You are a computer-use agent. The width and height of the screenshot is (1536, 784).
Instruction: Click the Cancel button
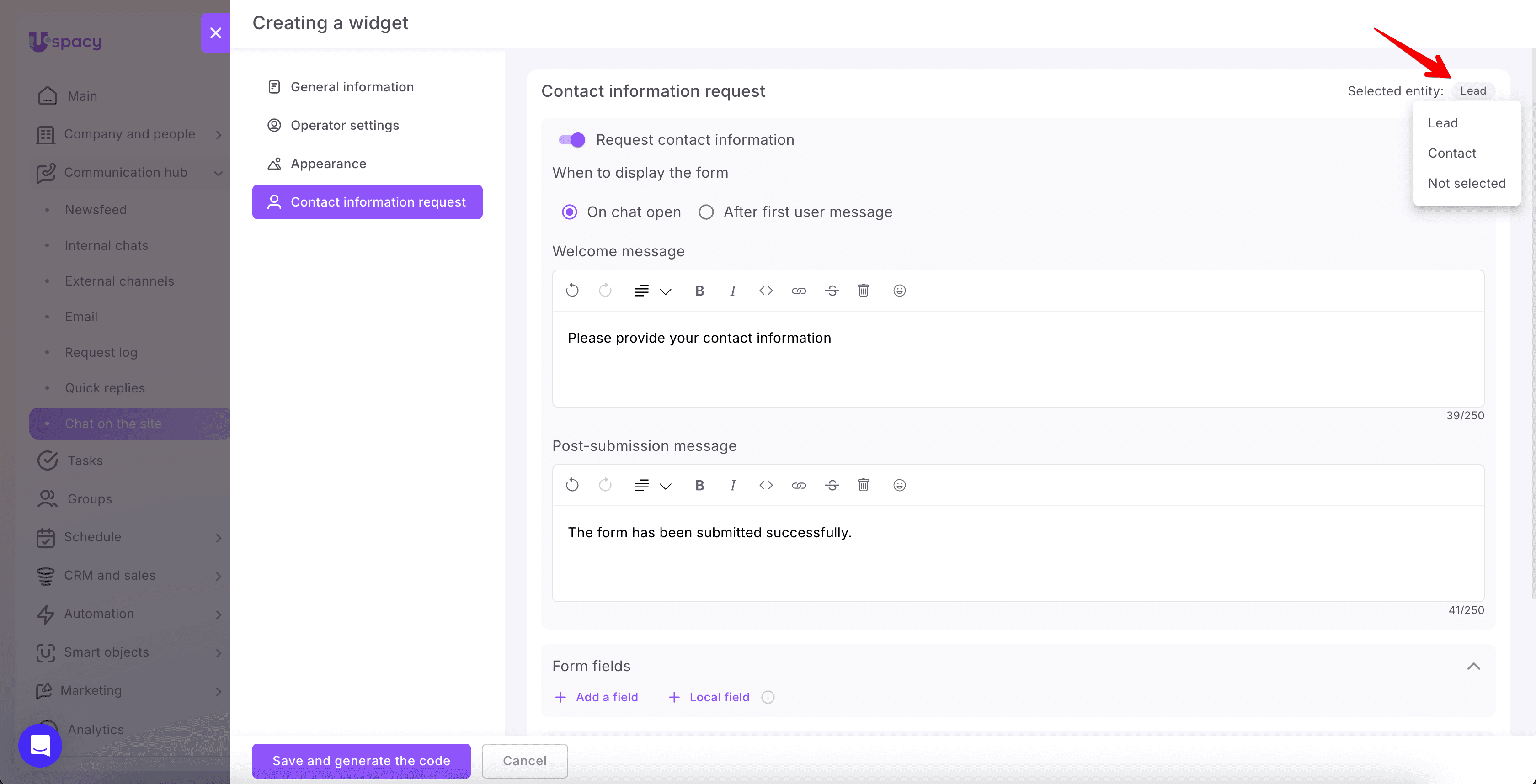click(525, 761)
